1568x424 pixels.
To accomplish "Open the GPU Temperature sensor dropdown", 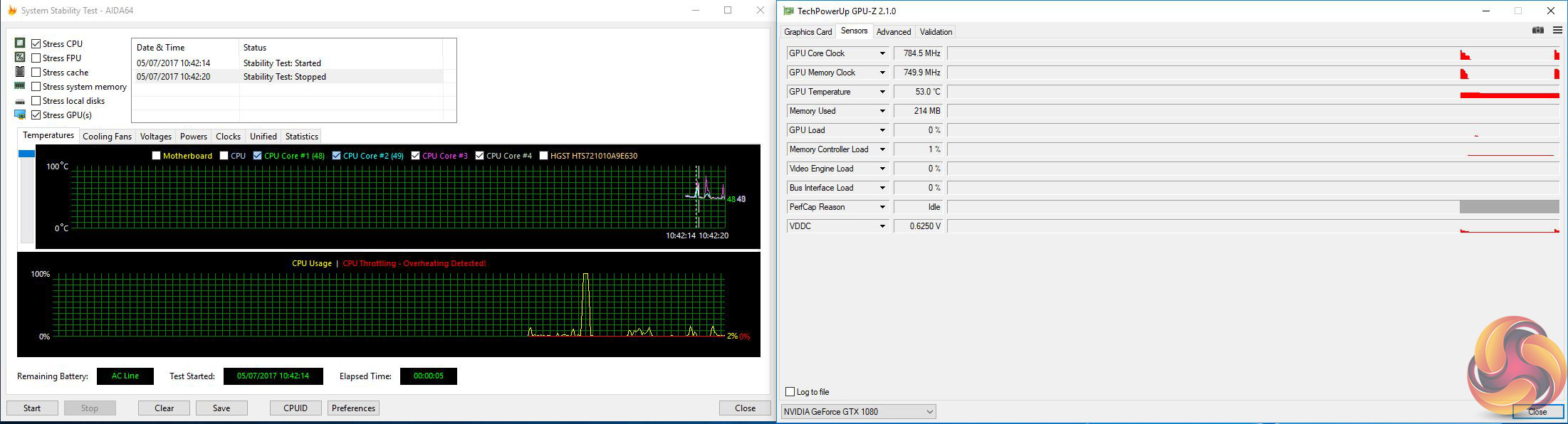I will [x=882, y=92].
